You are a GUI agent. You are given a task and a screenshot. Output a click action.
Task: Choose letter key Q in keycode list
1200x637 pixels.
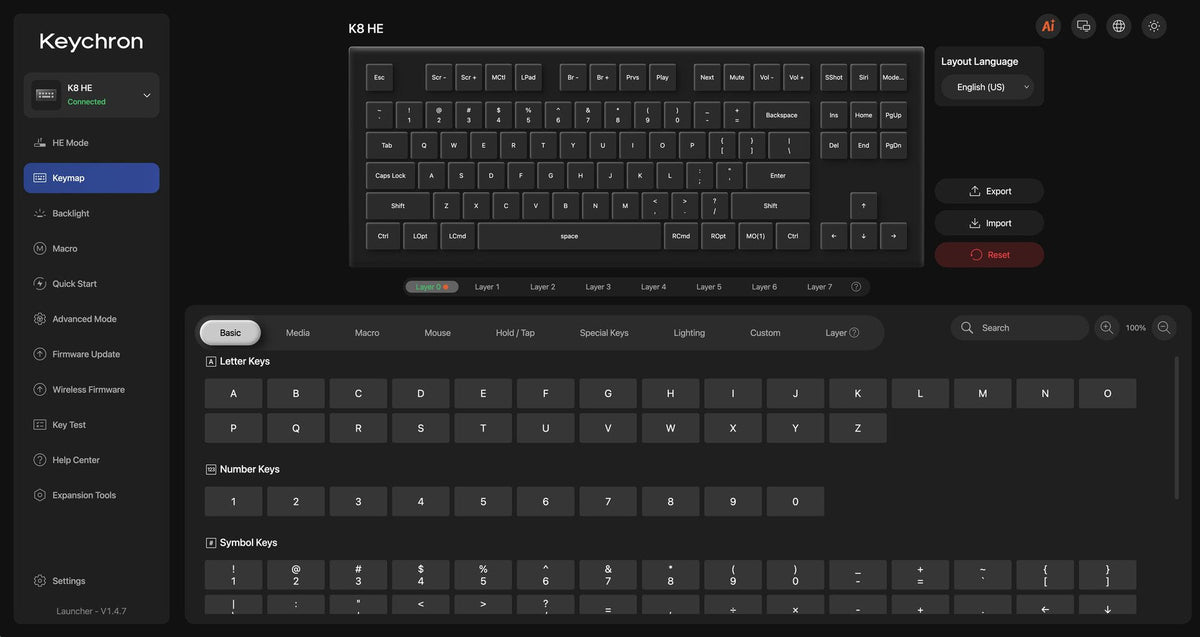[296, 428]
